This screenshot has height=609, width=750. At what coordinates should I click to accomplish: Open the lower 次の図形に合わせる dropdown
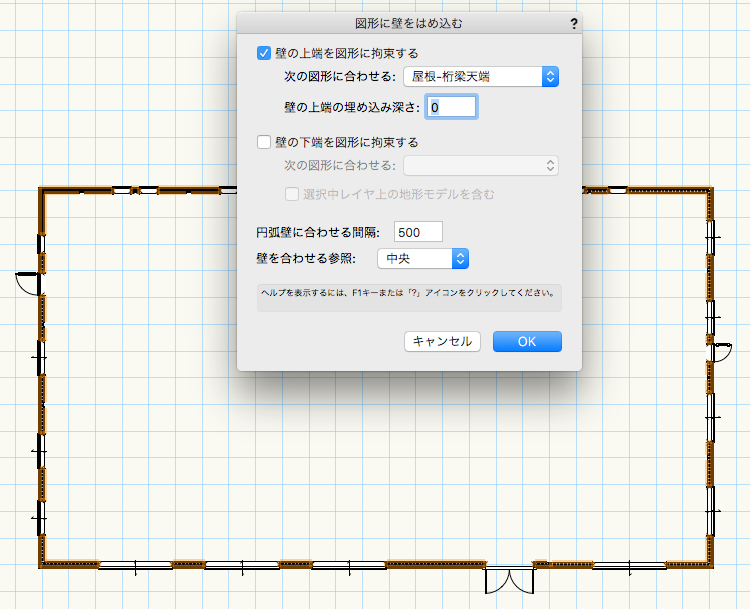pyautogui.click(x=481, y=166)
